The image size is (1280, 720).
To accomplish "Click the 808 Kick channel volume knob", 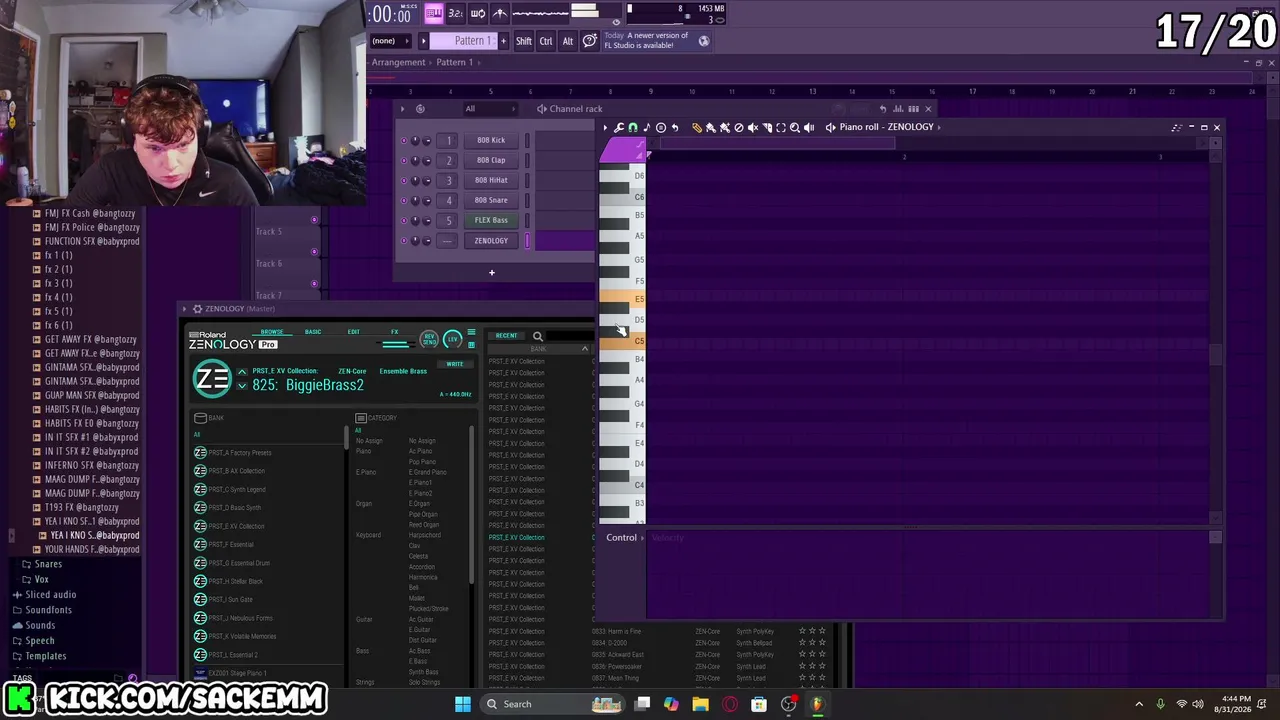I will pos(427,141).
